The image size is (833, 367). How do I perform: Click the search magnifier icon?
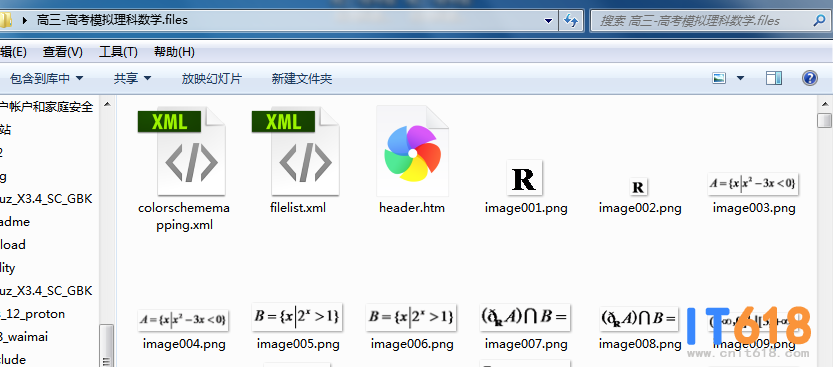[x=819, y=21]
